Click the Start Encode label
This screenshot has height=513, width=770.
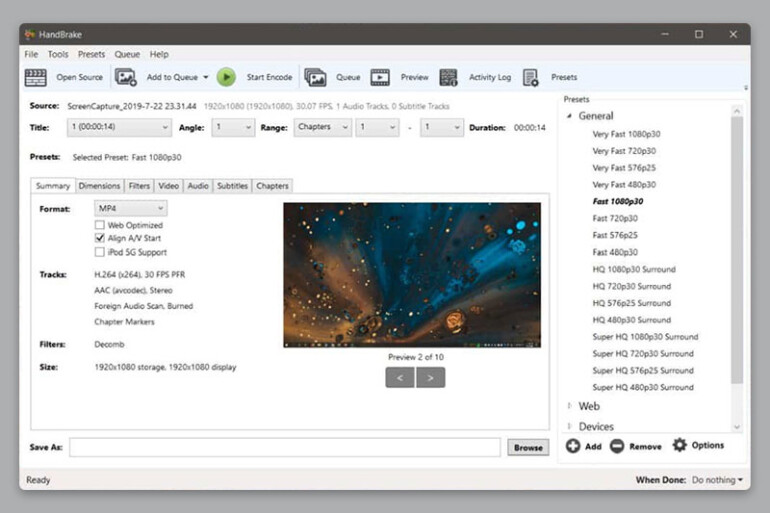269,77
